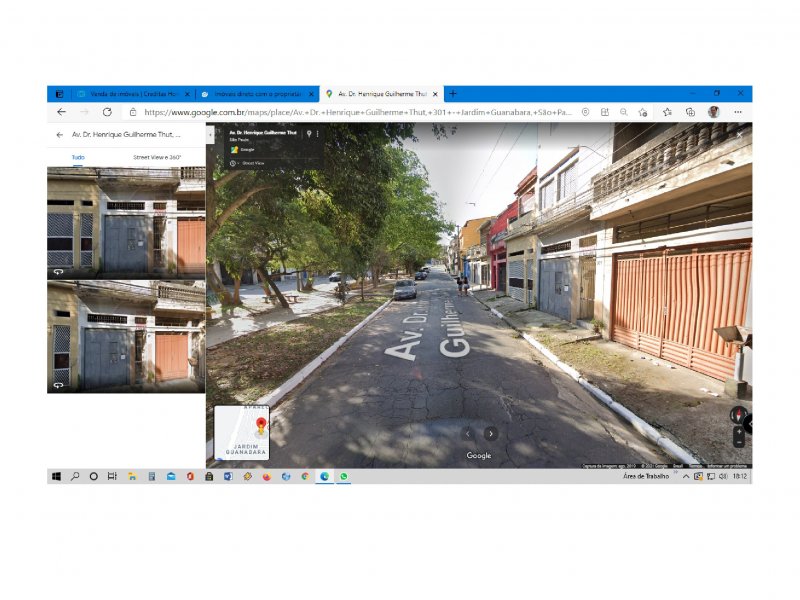Open WhatsApp from the taskbar
This screenshot has width=800, height=600.
(344, 476)
